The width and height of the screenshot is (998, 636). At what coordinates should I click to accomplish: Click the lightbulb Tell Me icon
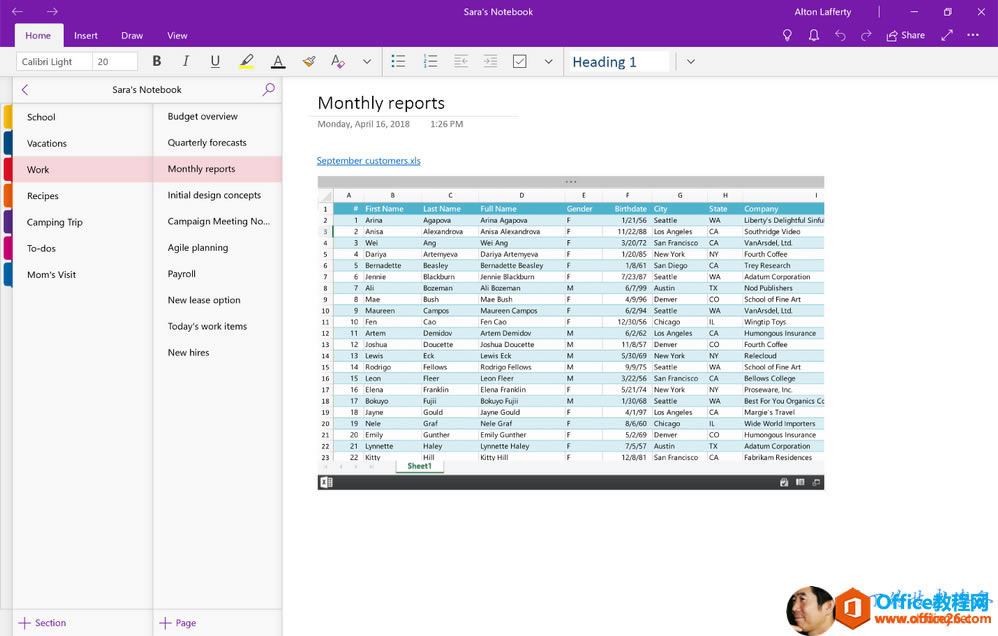[x=787, y=35]
